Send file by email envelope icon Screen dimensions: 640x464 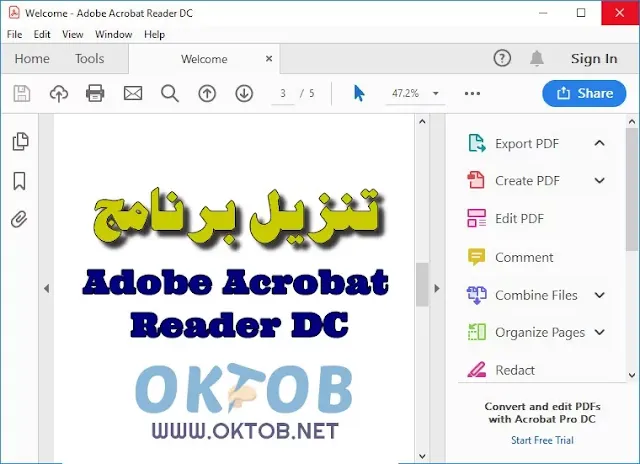click(x=133, y=93)
